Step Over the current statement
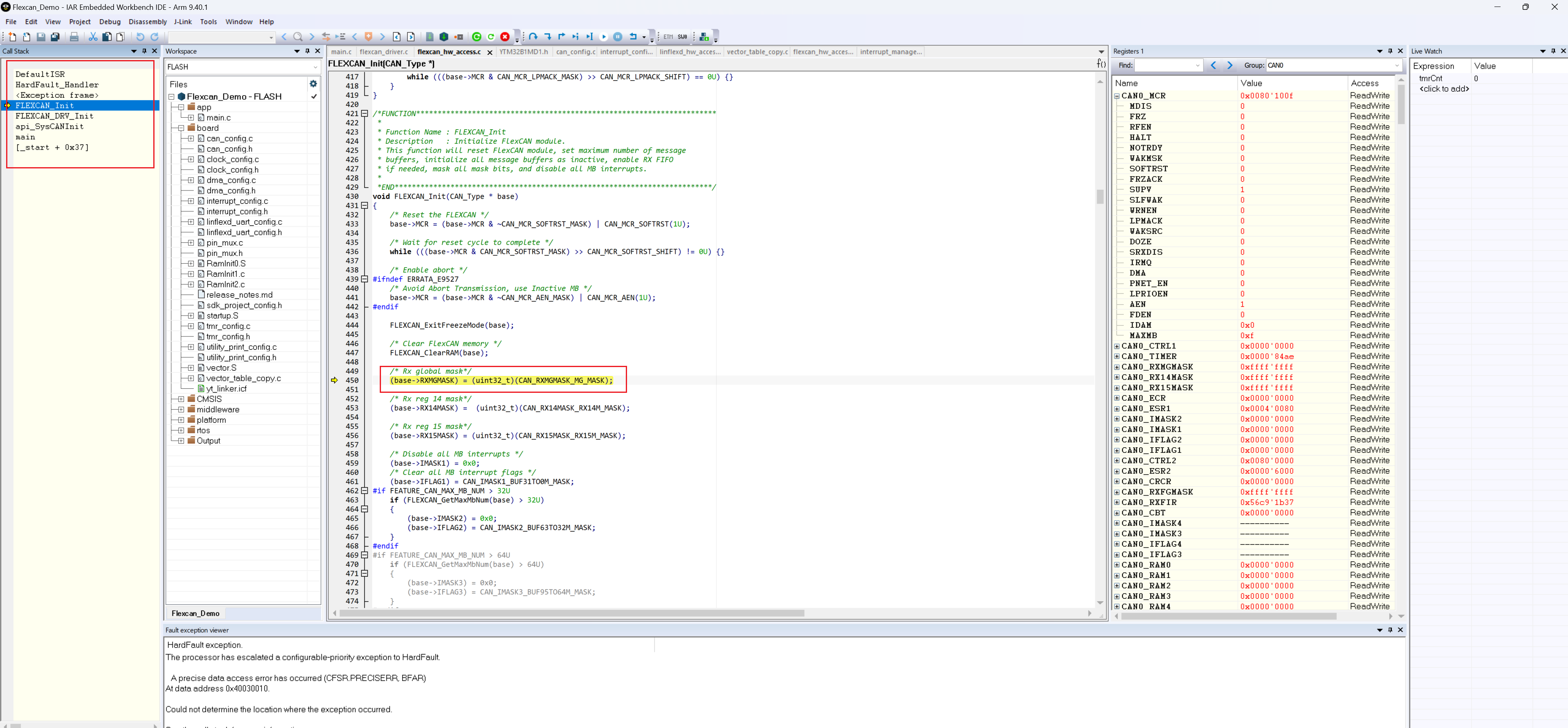 coord(533,37)
